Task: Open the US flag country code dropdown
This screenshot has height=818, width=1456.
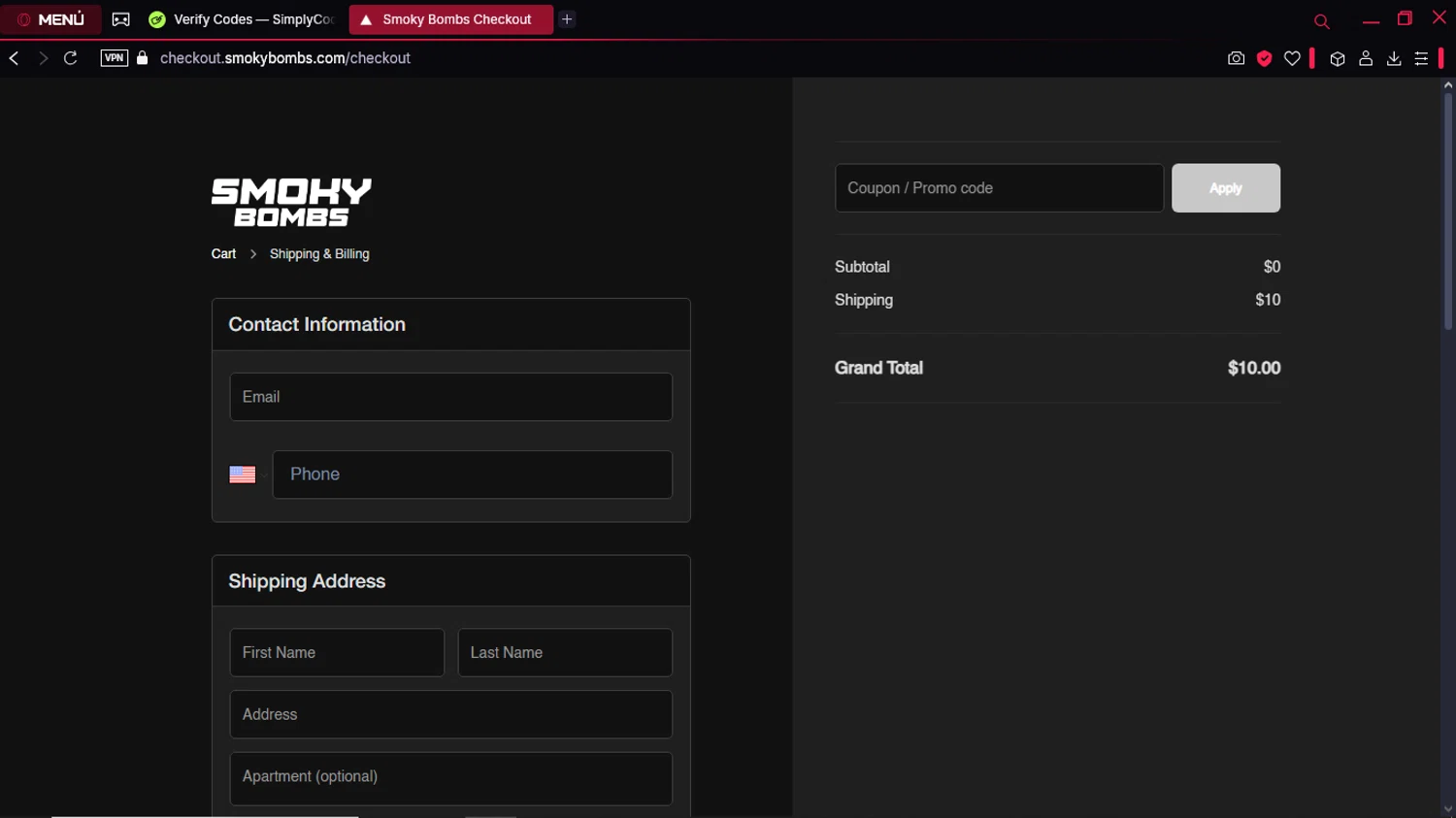Action: tap(248, 474)
